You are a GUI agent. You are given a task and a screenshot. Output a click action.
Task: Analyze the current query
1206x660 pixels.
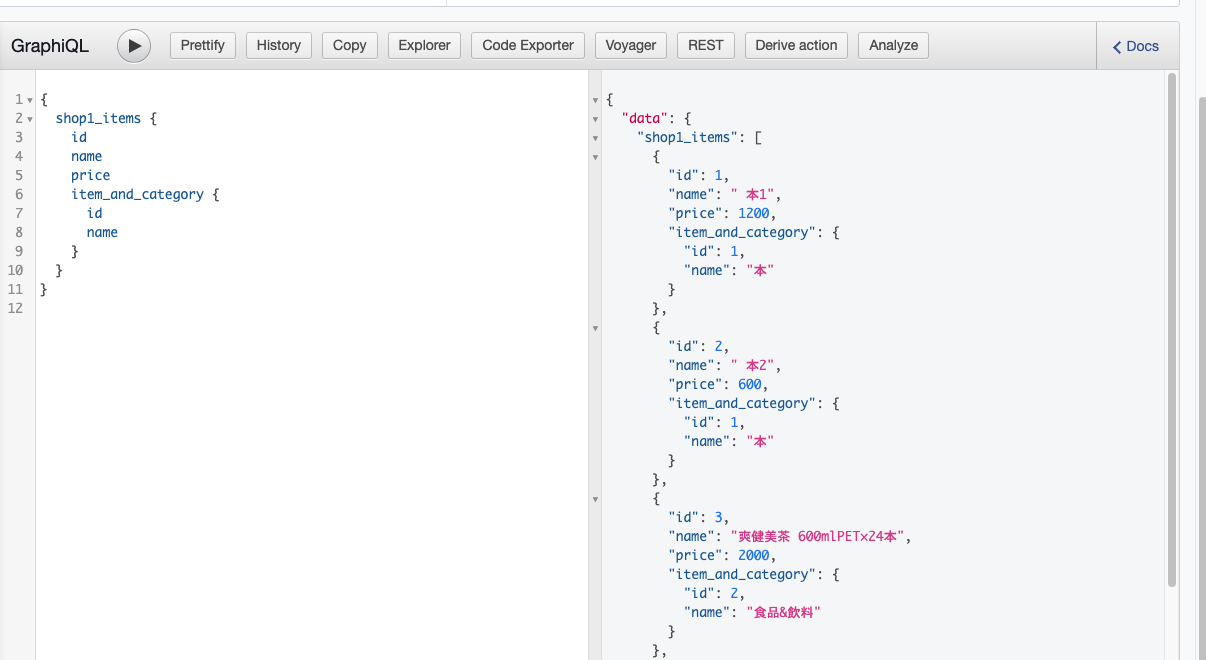pos(893,45)
